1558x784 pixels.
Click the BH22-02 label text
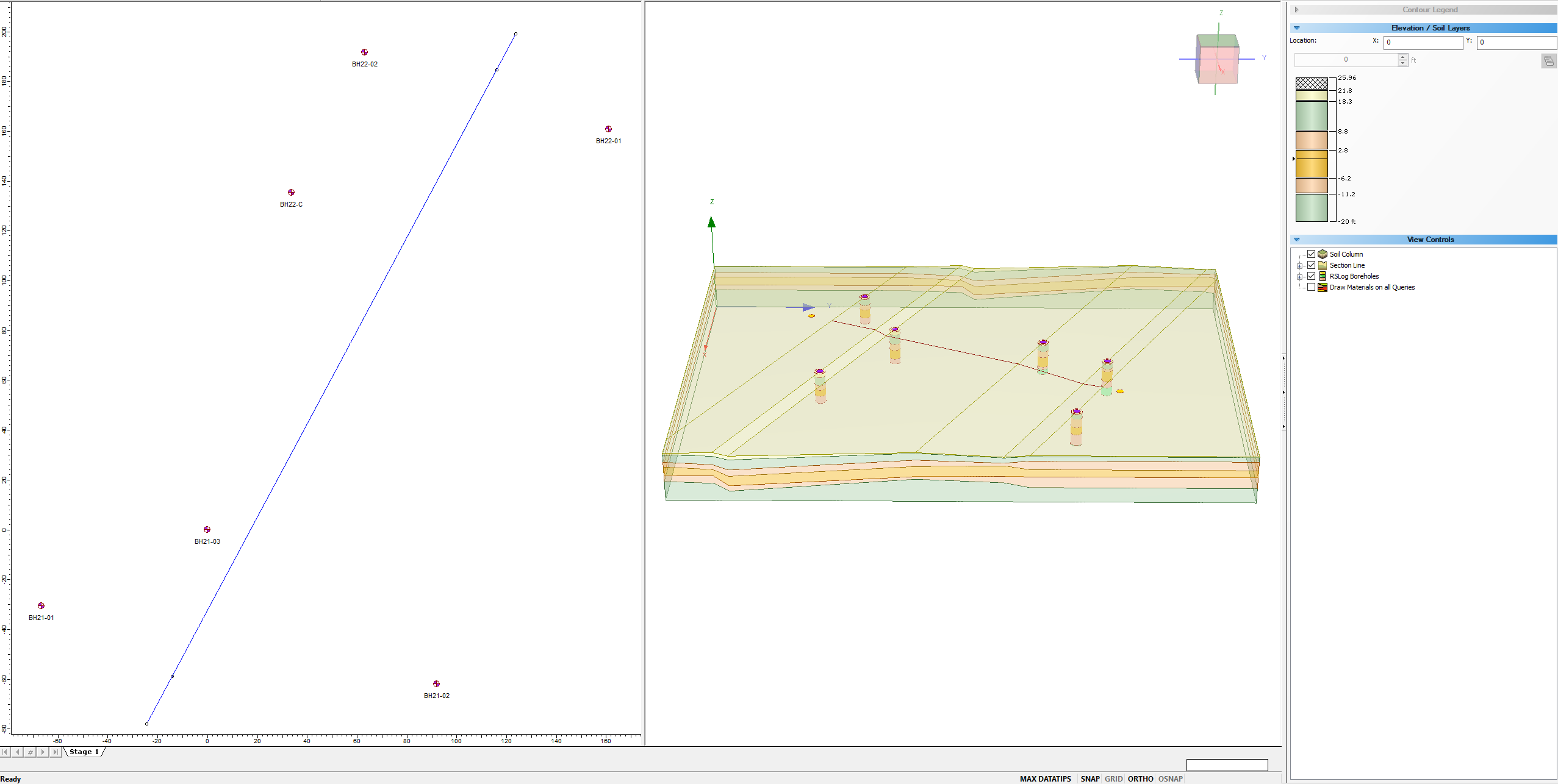(364, 64)
